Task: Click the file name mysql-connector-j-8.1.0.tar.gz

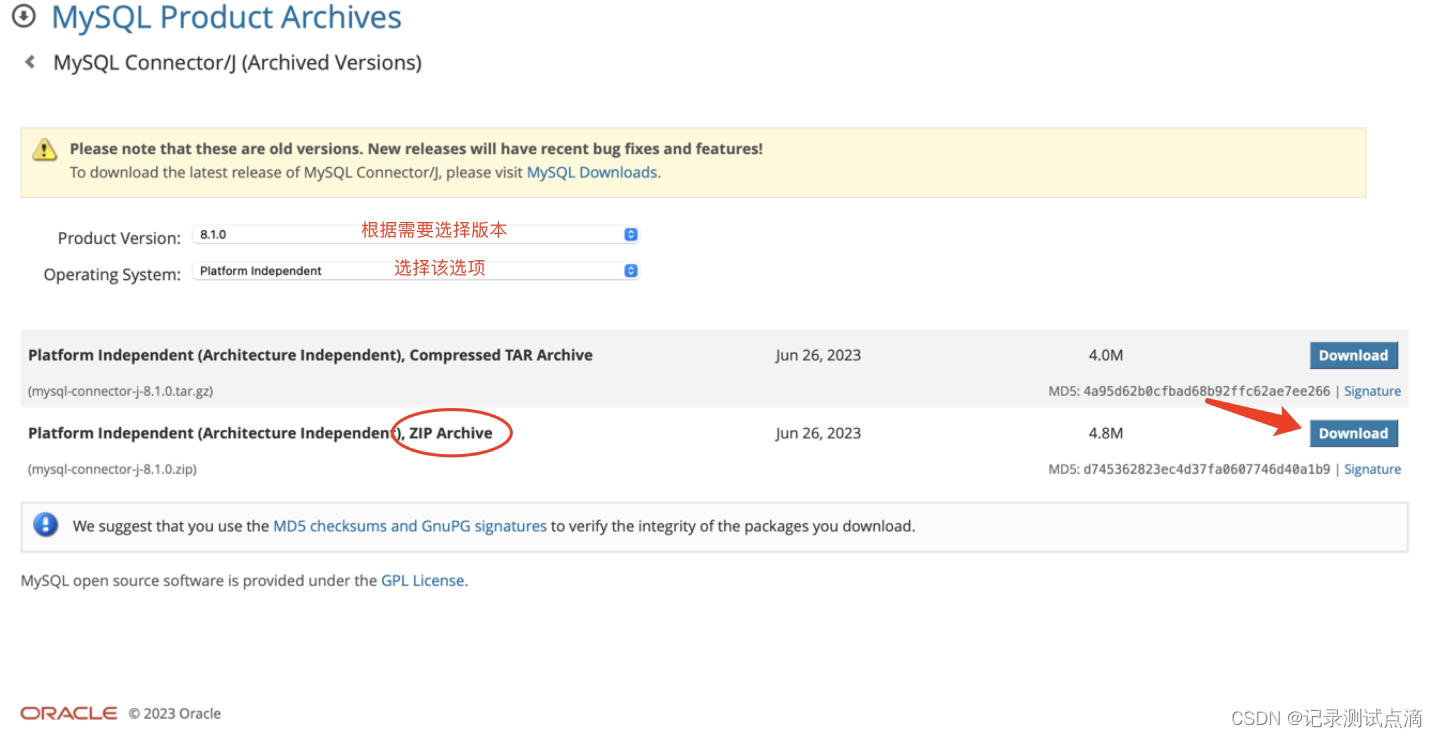Action: coord(120,391)
